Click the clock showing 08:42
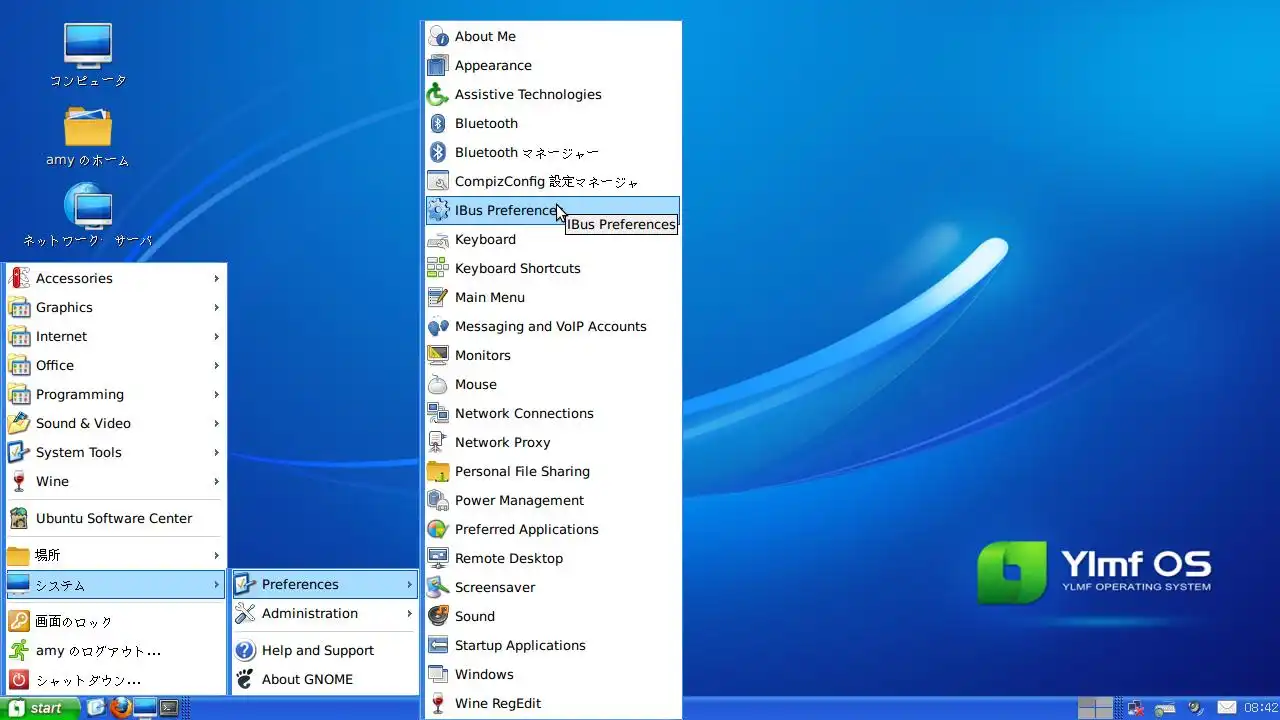This screenshot has height=720, width=1280. pyautogui.click(x=1261, y=708)
